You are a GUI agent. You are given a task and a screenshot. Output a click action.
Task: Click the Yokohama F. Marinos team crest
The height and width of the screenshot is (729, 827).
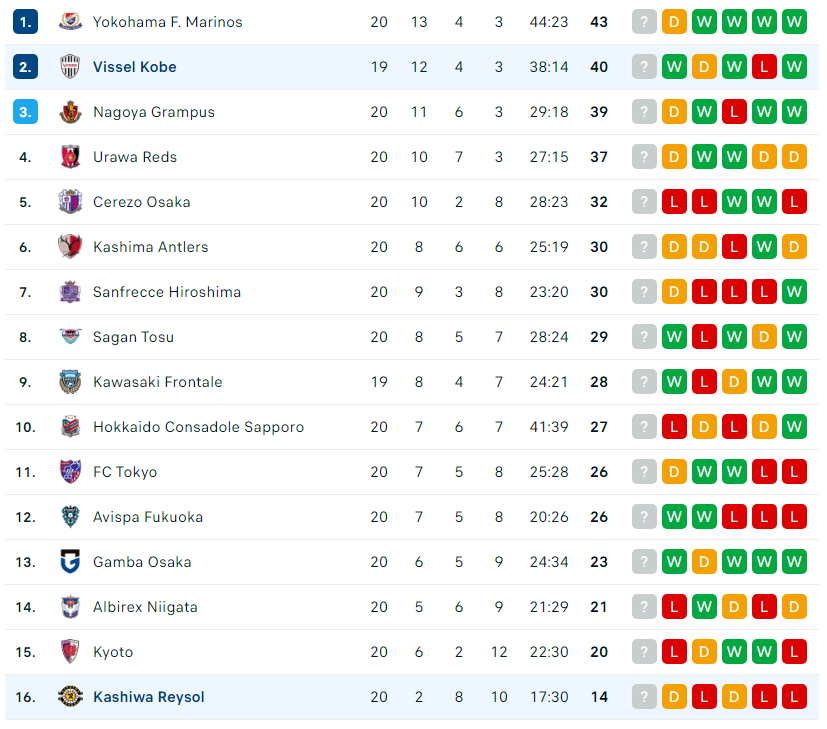click(x=70, y=22)
